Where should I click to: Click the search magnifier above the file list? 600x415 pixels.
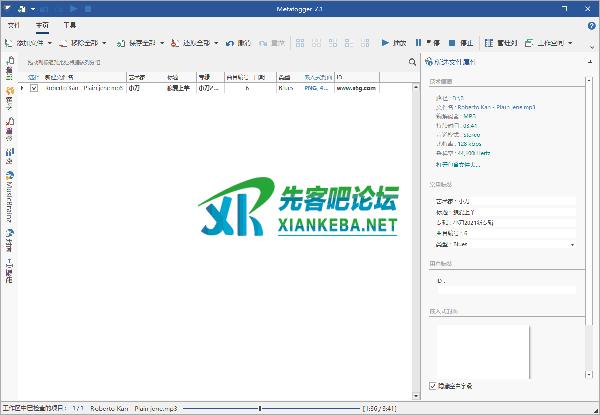click(x=412, y=62)
